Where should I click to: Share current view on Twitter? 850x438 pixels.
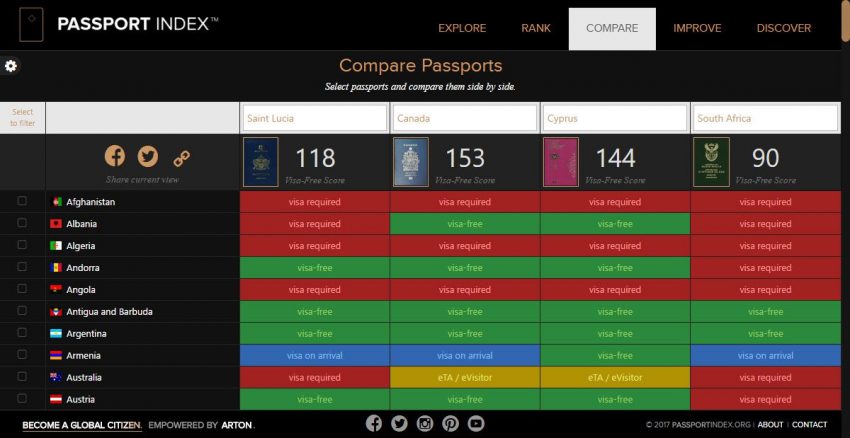click(148, 156)
